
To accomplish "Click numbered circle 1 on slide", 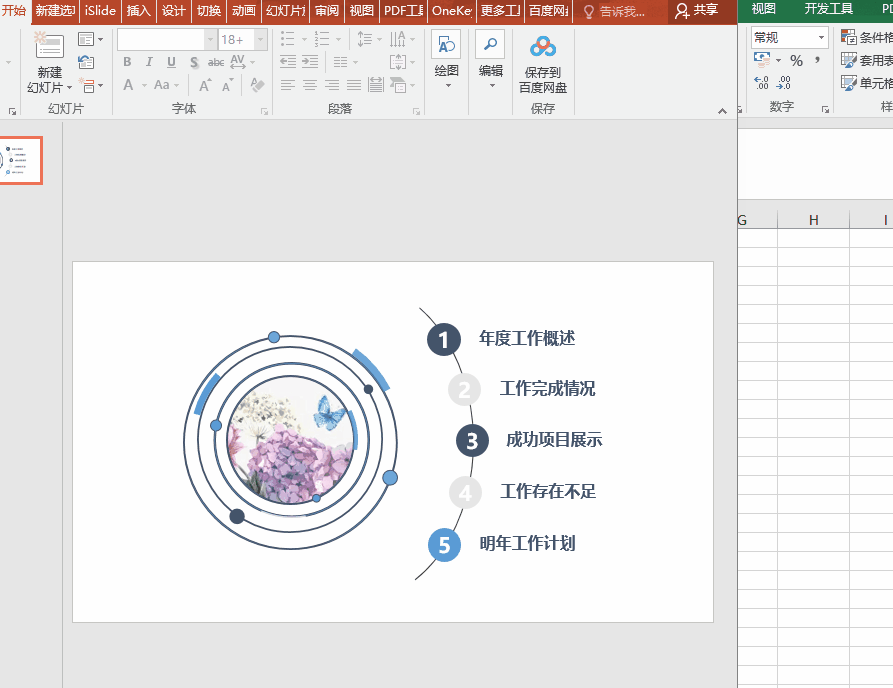I will coord(444,339).
